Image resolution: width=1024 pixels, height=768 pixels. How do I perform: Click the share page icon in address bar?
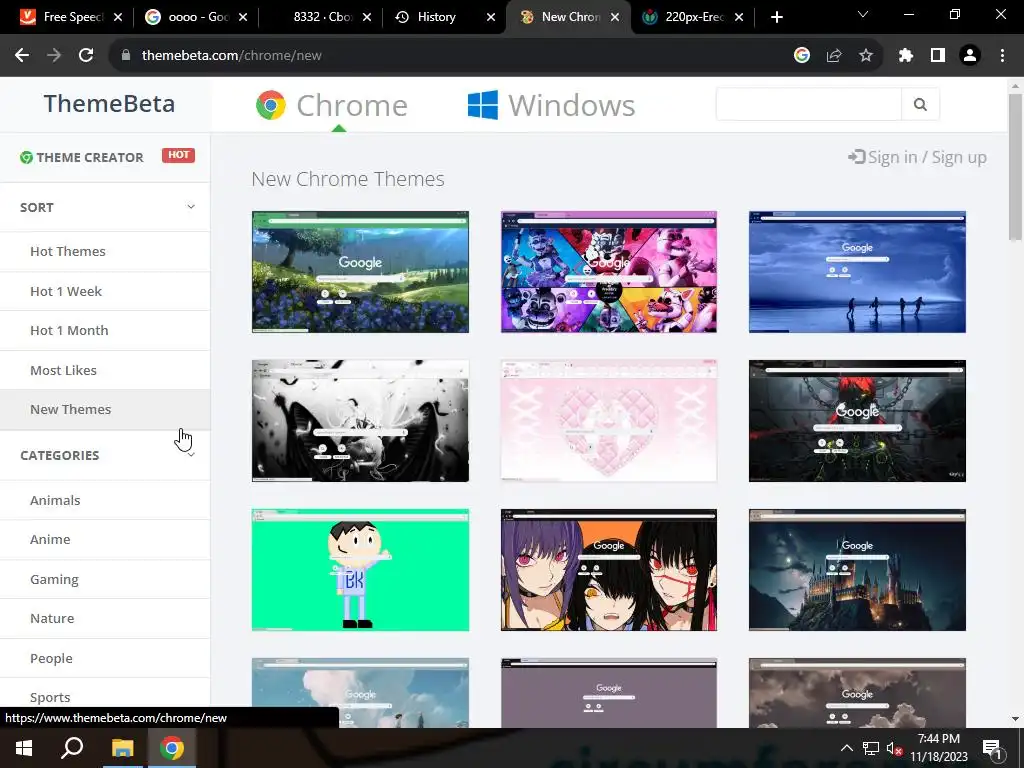834,56
